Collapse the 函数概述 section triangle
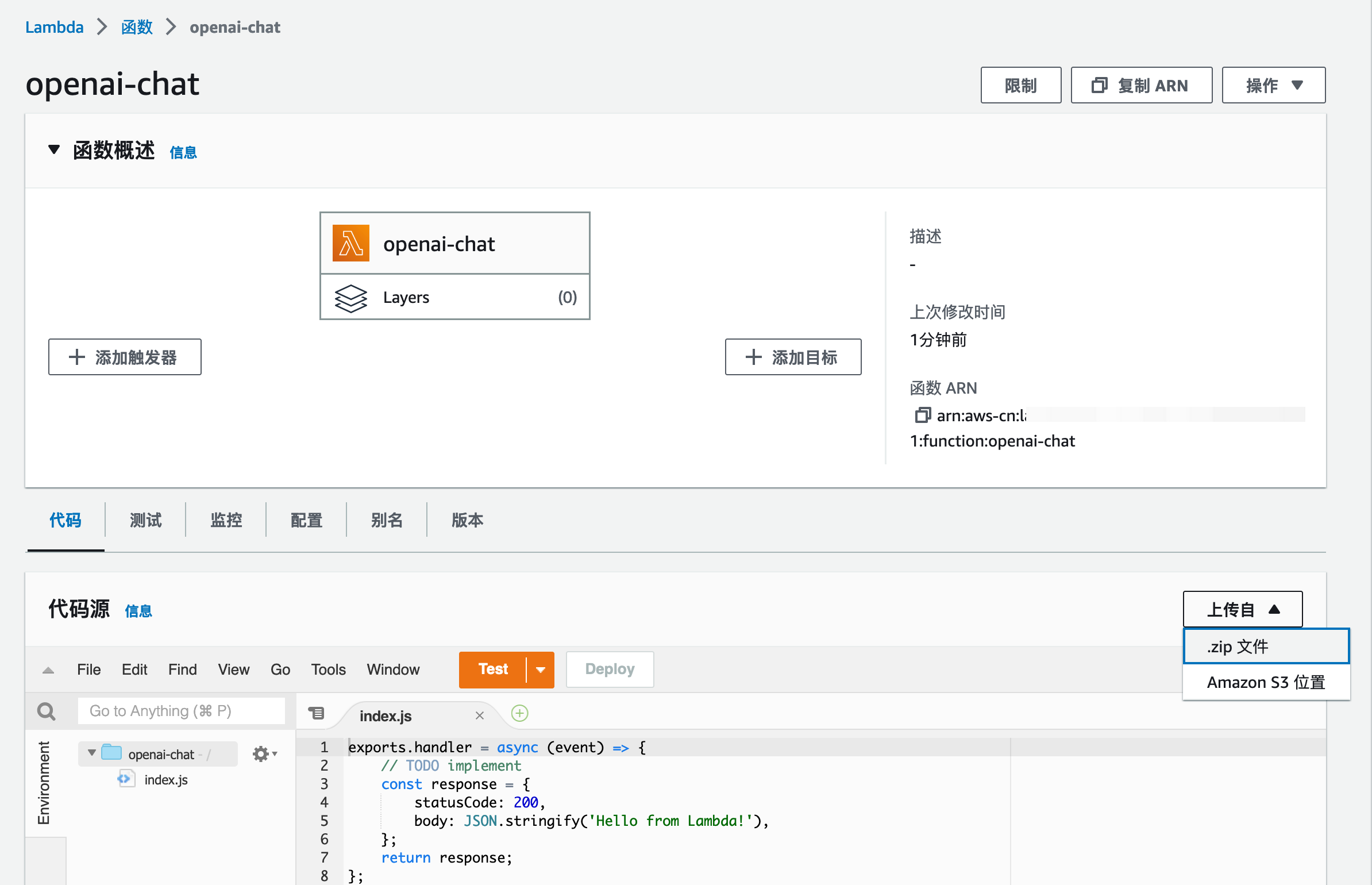Viewport: 1372px width, 885px height. pyautogui.click(x=54, y=150)
